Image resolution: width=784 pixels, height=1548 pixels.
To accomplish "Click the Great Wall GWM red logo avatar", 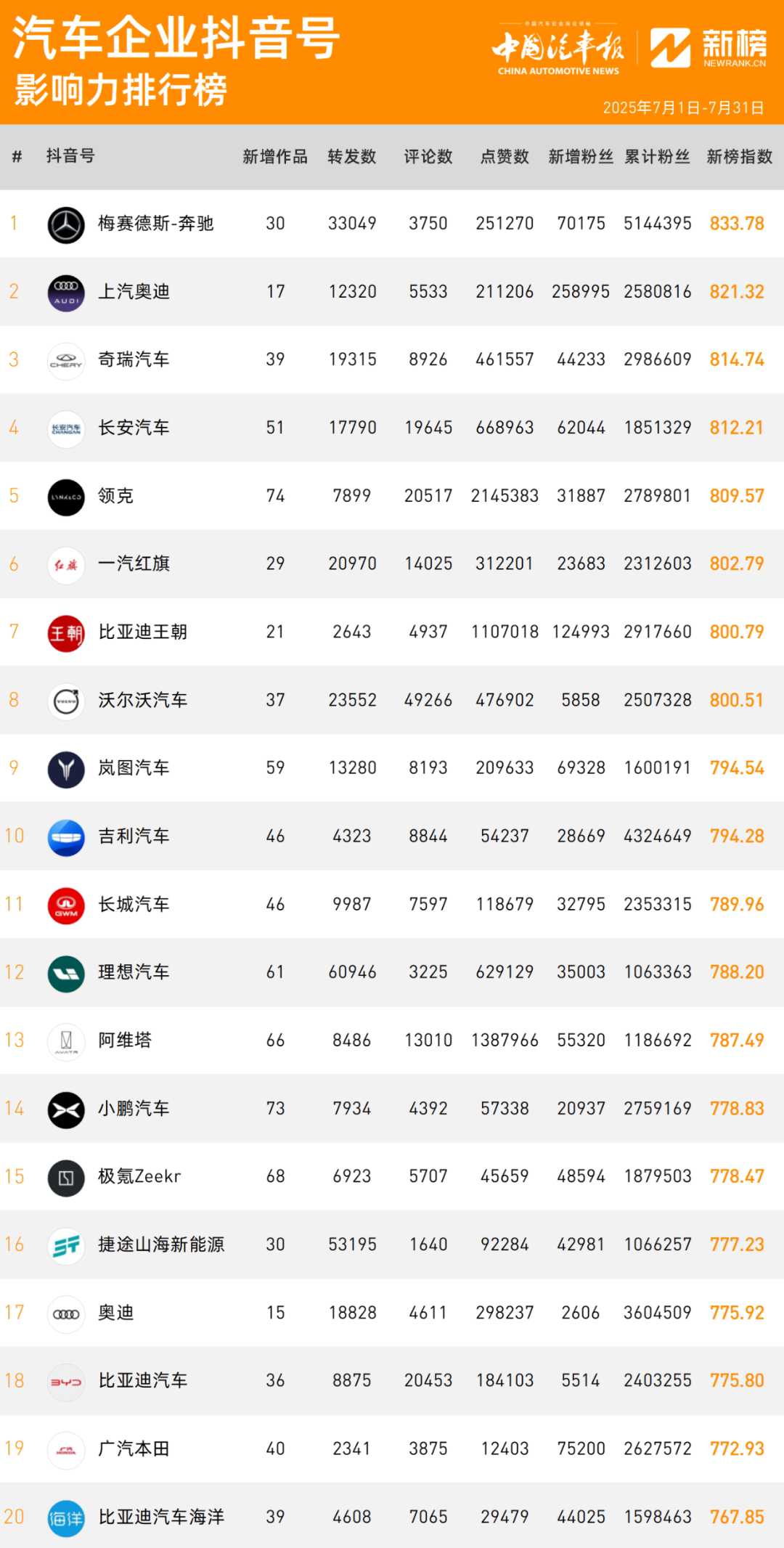I will [66, 905].
